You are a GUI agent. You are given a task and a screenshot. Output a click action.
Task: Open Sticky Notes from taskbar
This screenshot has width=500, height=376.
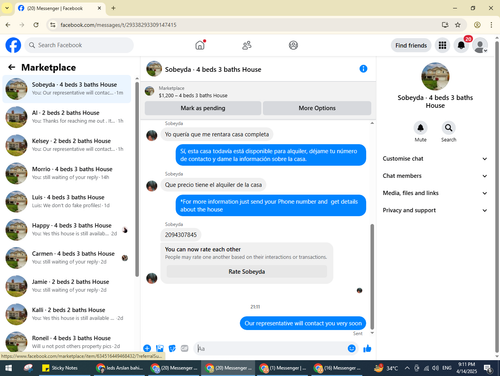[61, 368]
